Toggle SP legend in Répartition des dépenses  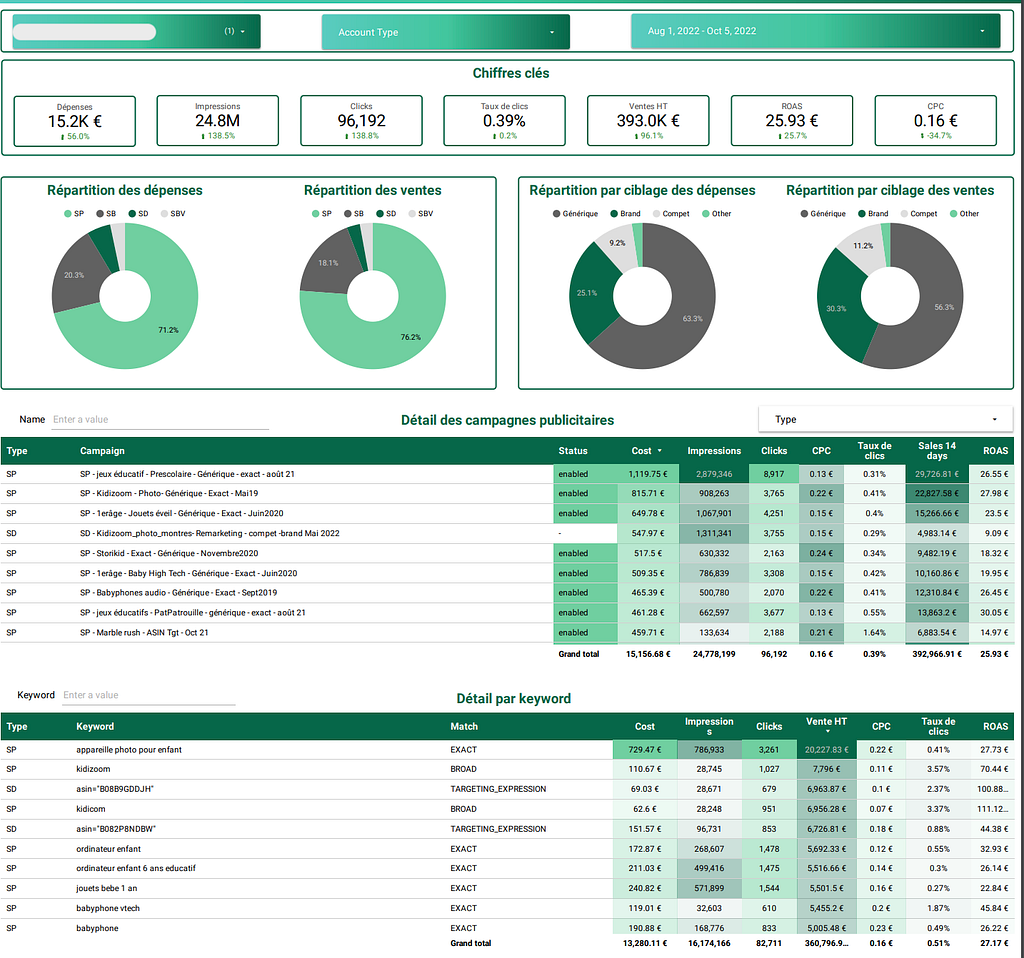pos(74,214)
